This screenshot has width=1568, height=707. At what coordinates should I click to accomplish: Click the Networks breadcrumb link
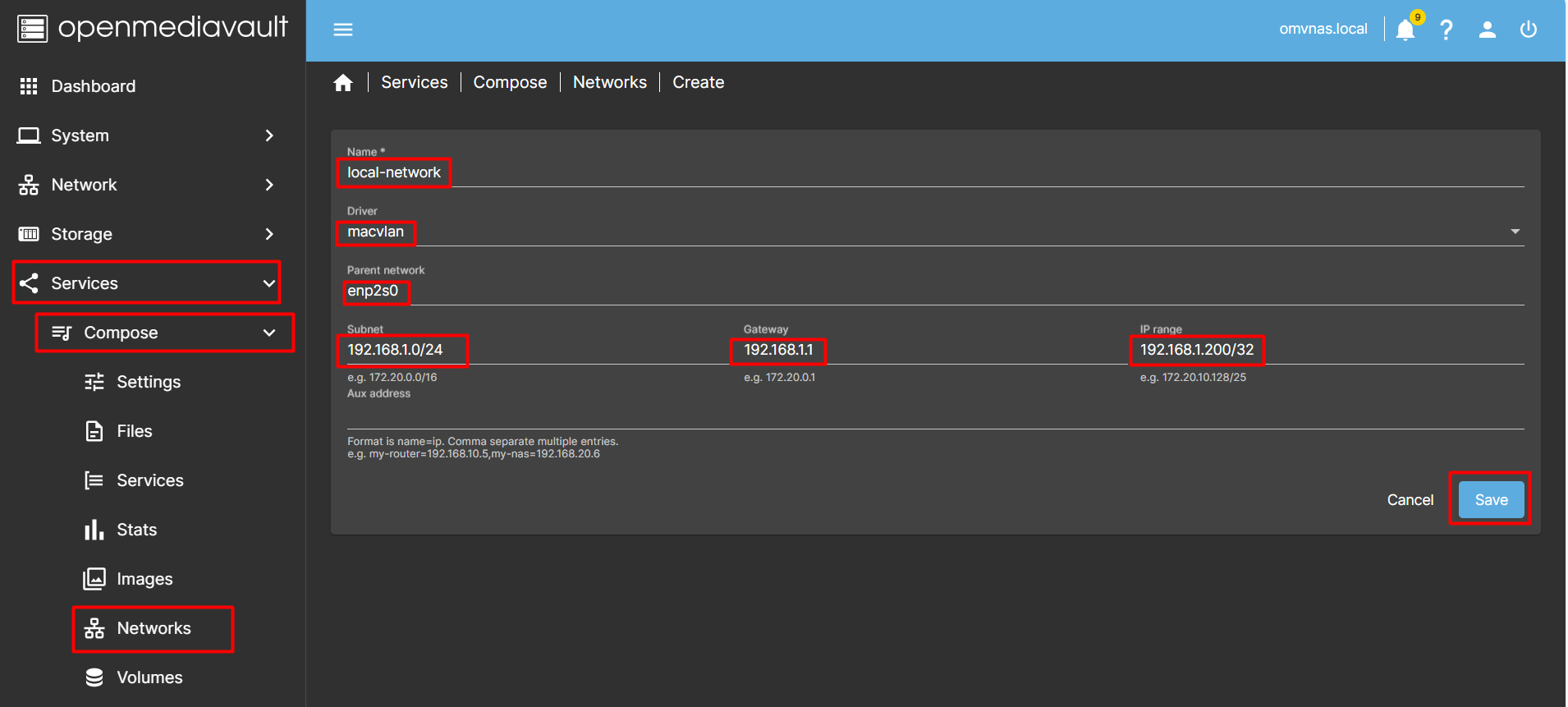[x=610, y=82]
